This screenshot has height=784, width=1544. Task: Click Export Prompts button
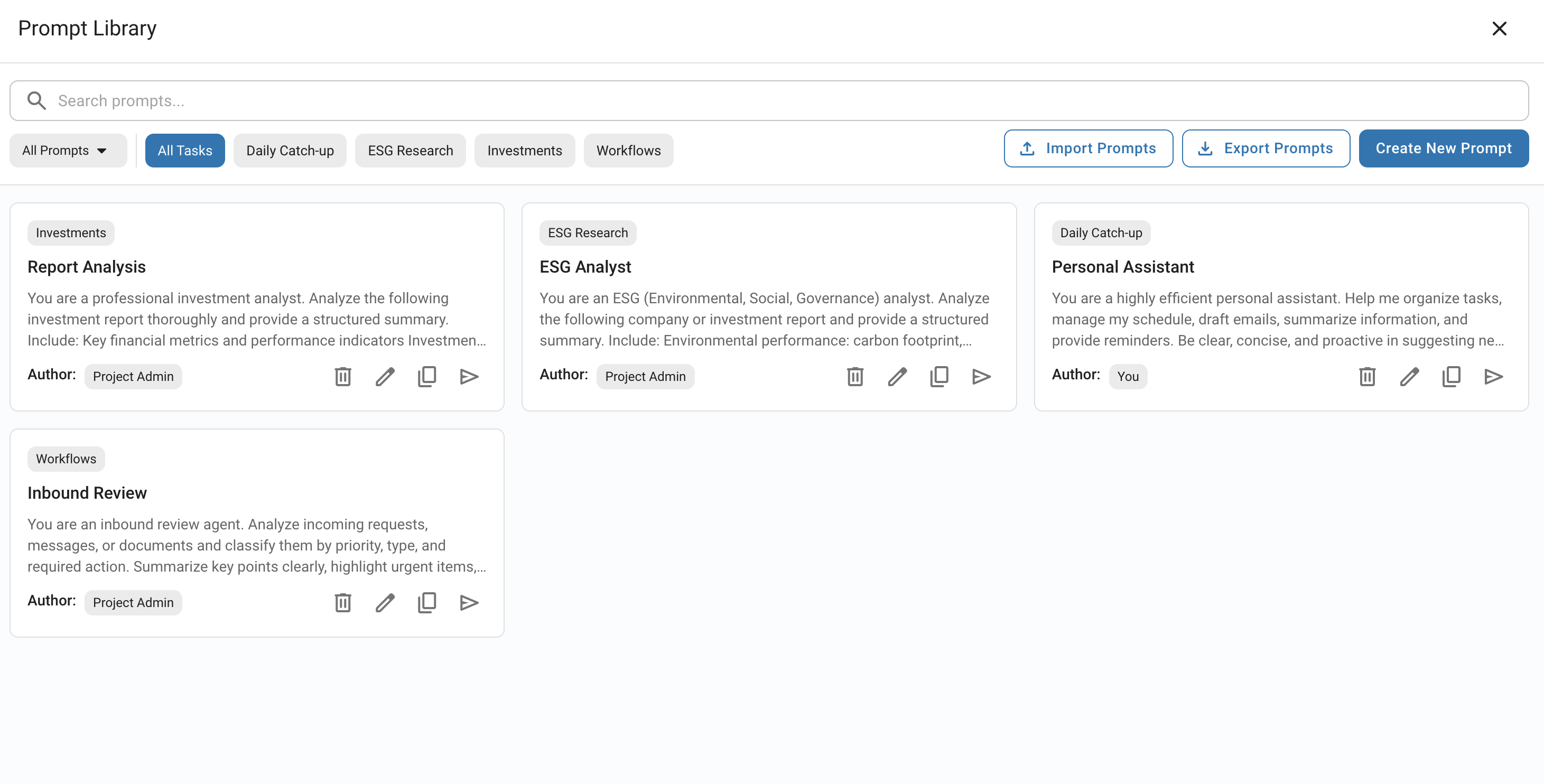click(1266, 148)
